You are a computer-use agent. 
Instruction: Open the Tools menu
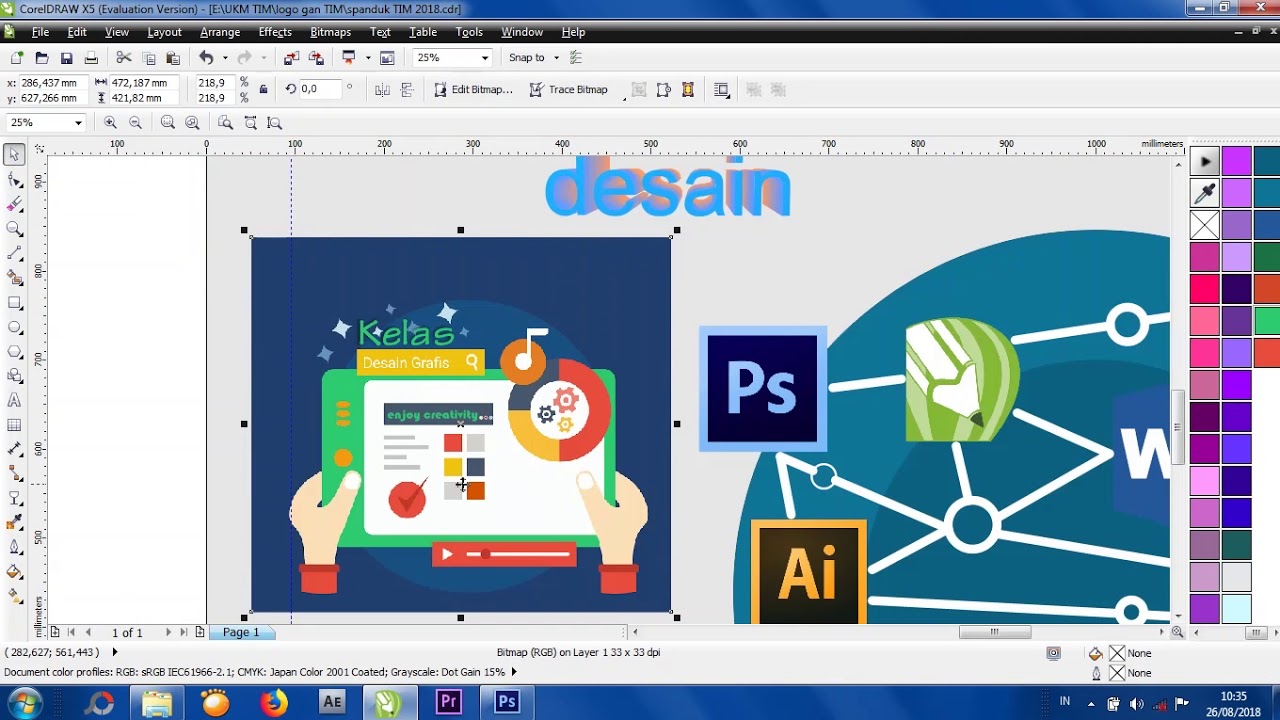click(x=469, y=32)
